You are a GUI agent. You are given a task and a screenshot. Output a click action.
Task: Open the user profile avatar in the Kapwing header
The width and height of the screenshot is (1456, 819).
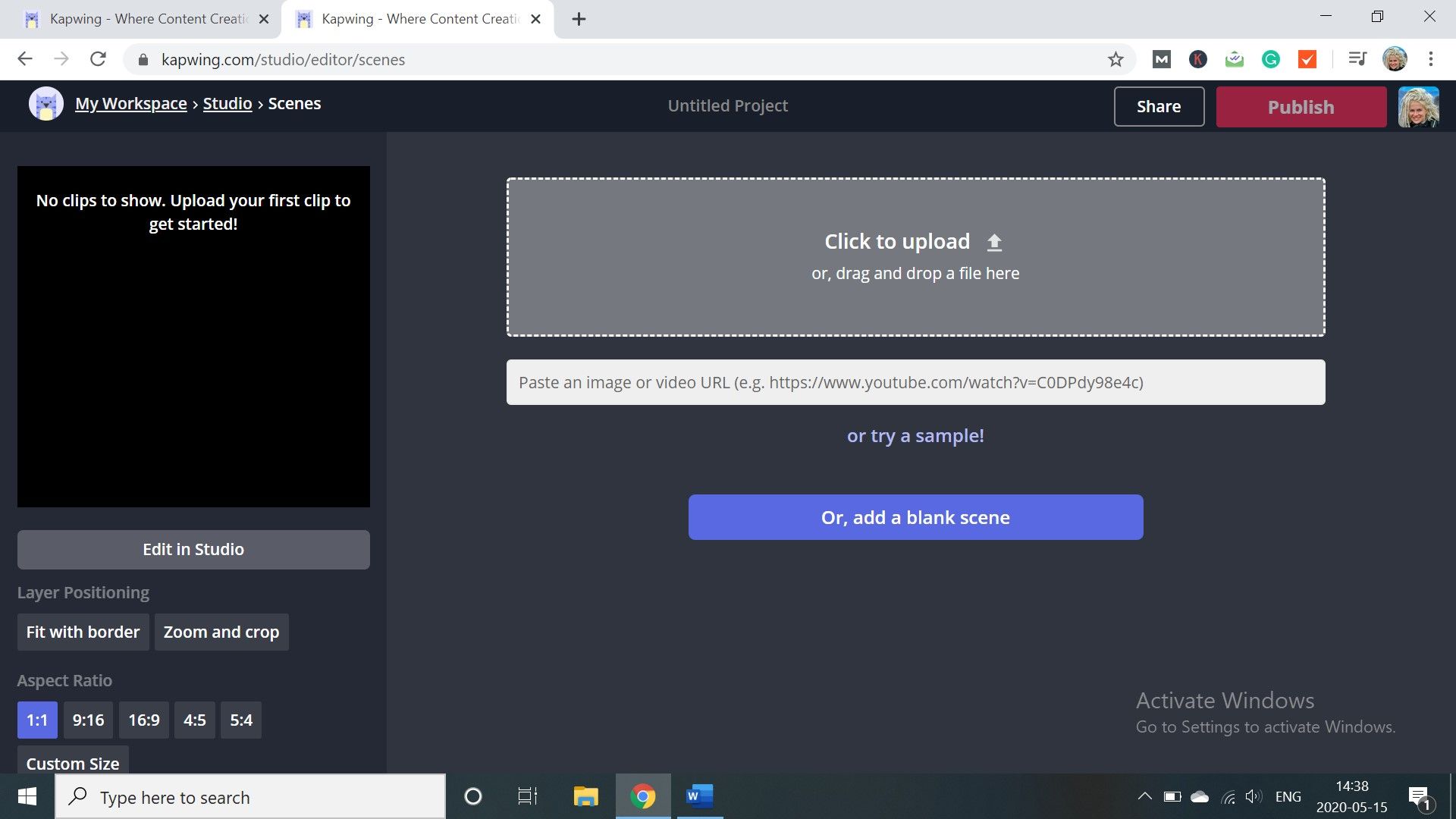point(1418,107)
